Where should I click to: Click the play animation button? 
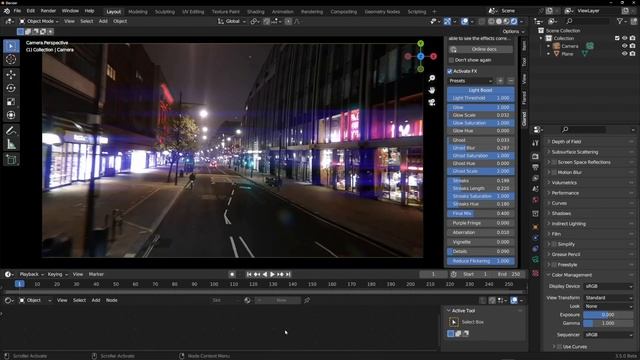pos(272,275)
